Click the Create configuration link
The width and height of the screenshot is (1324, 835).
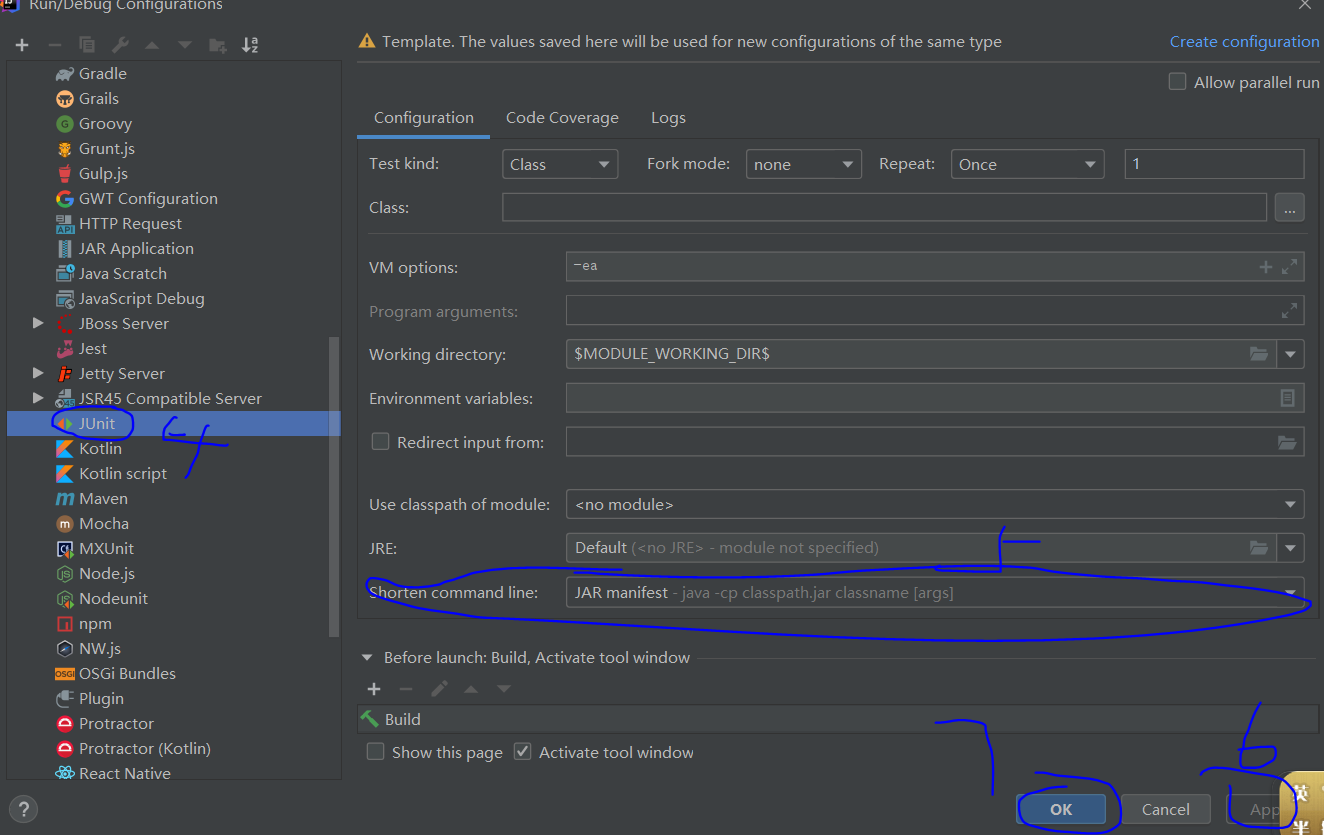(x=1244, y=42)
